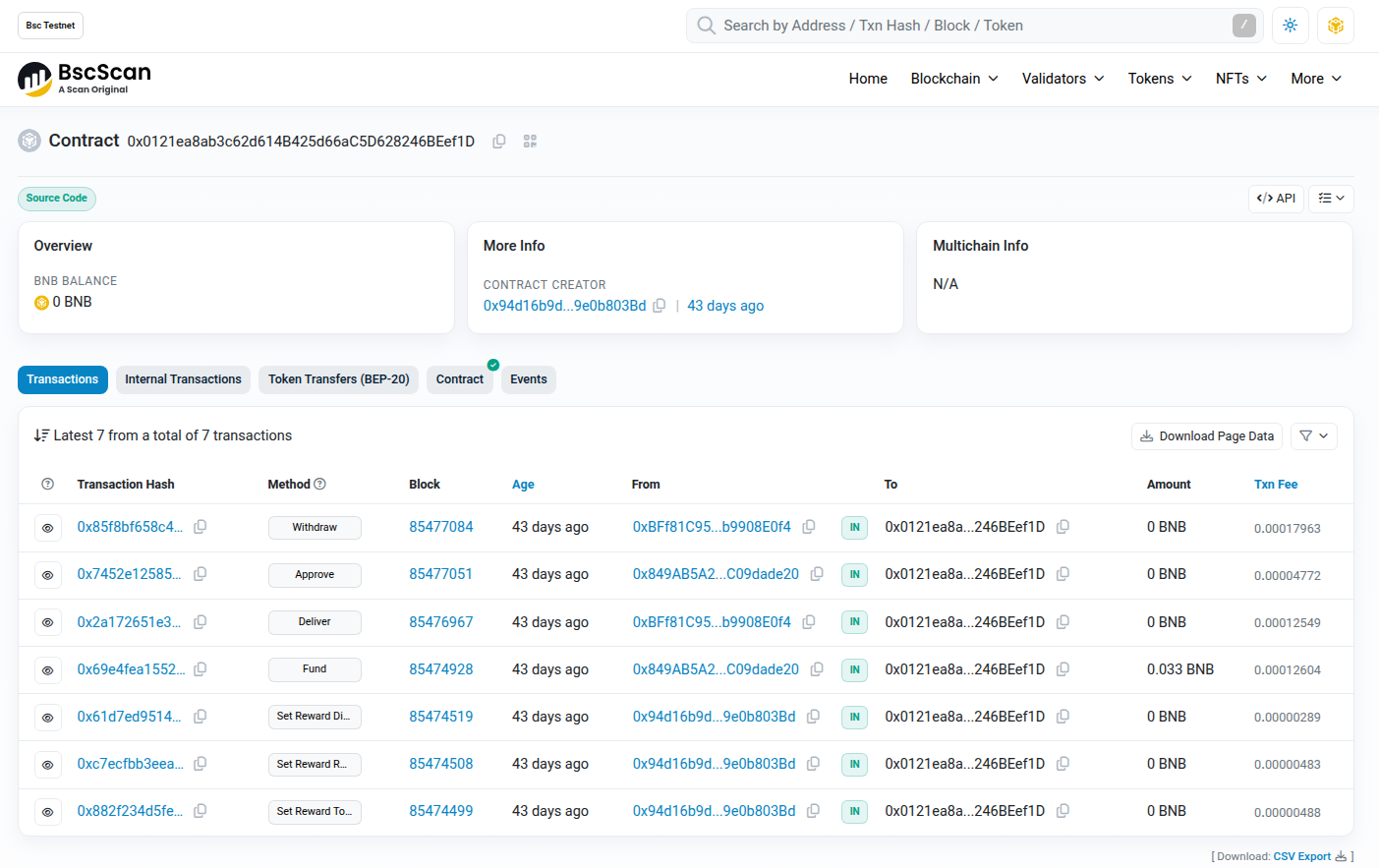Screen dimensions: 1379x868
Task: Copy From address in the Fund row
Action: pyautogui.click(x=817, y=669)
